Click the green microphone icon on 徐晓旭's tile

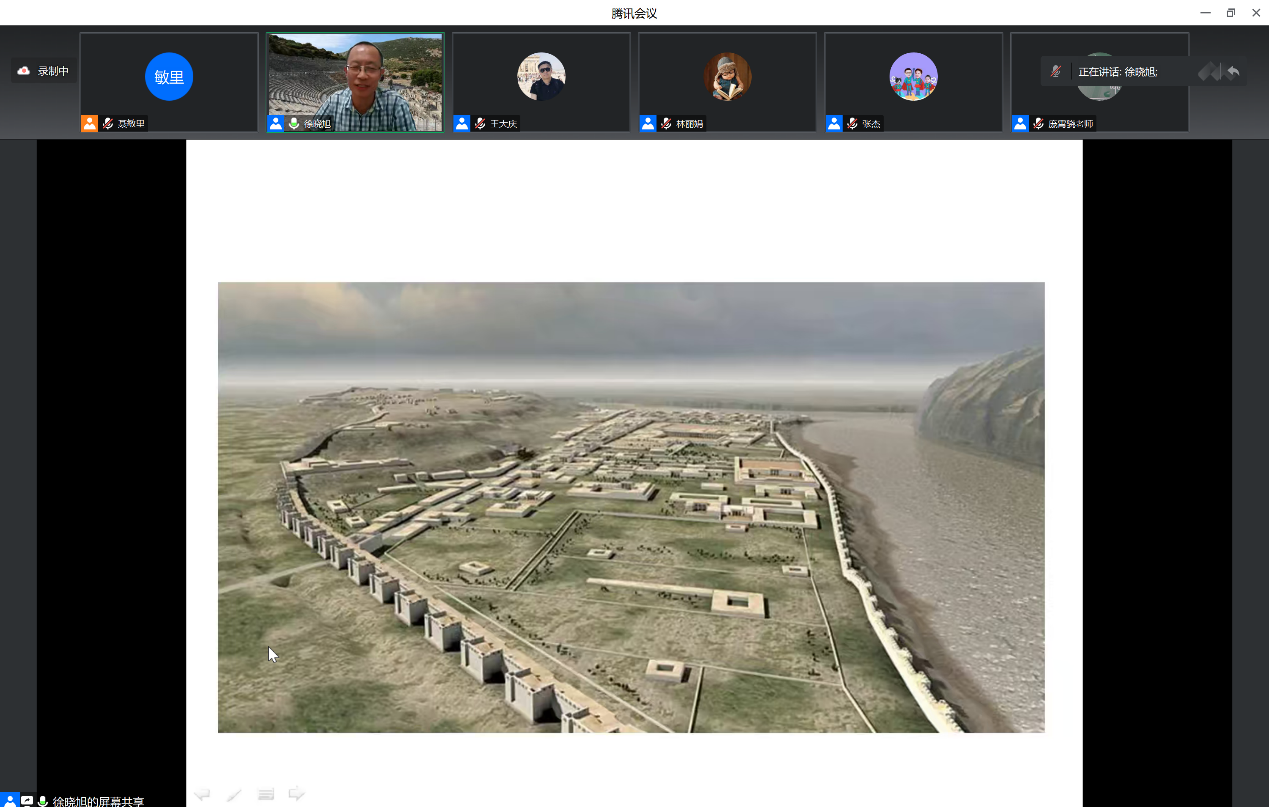point(294,124)
